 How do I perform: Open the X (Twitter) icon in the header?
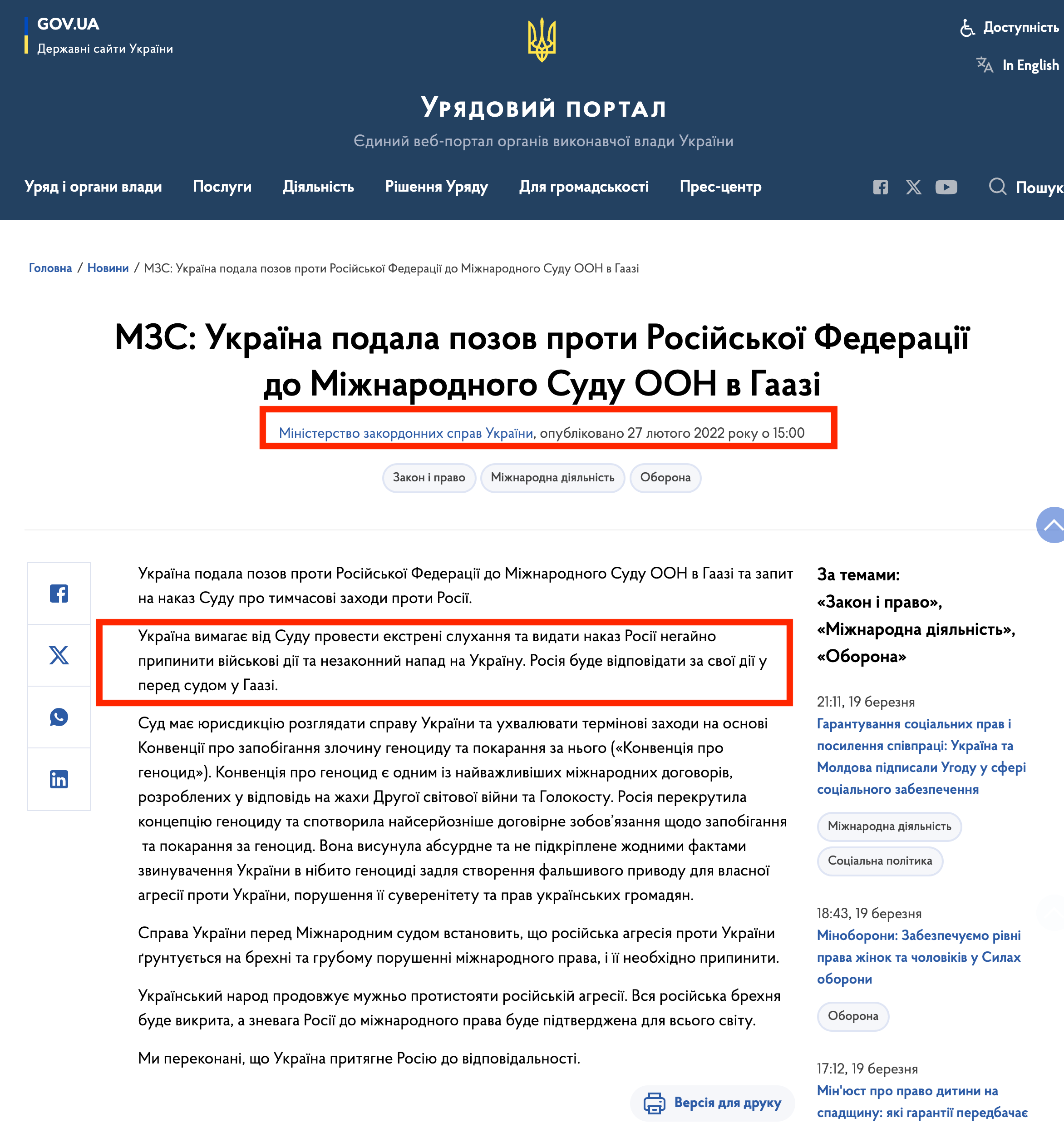click(x=914, y=187)
